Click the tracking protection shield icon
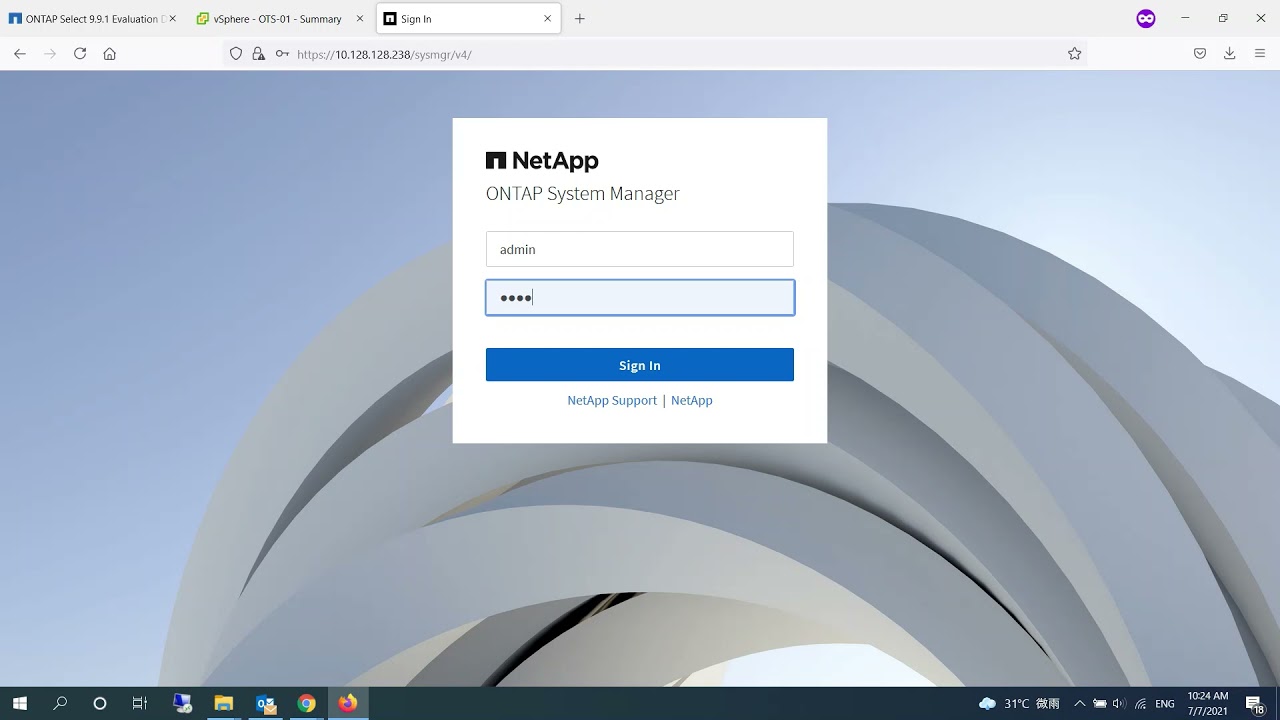The height and width of the screenshot is (720, 1280). point(236,54)
